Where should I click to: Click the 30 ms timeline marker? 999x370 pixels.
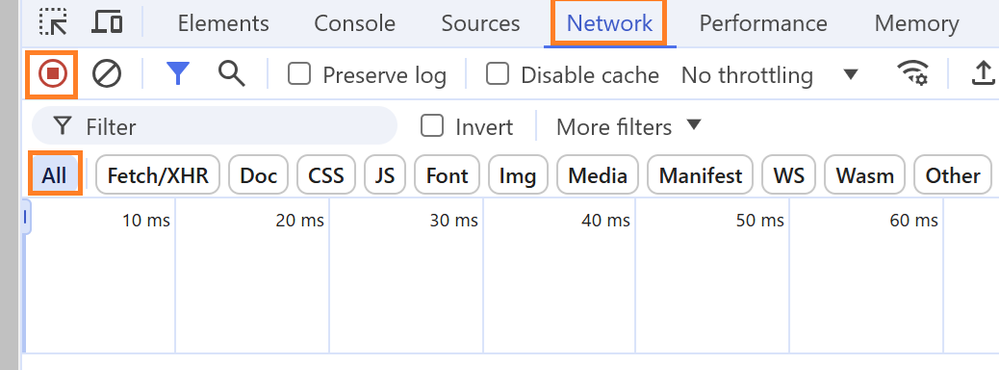tap(454, 220)
